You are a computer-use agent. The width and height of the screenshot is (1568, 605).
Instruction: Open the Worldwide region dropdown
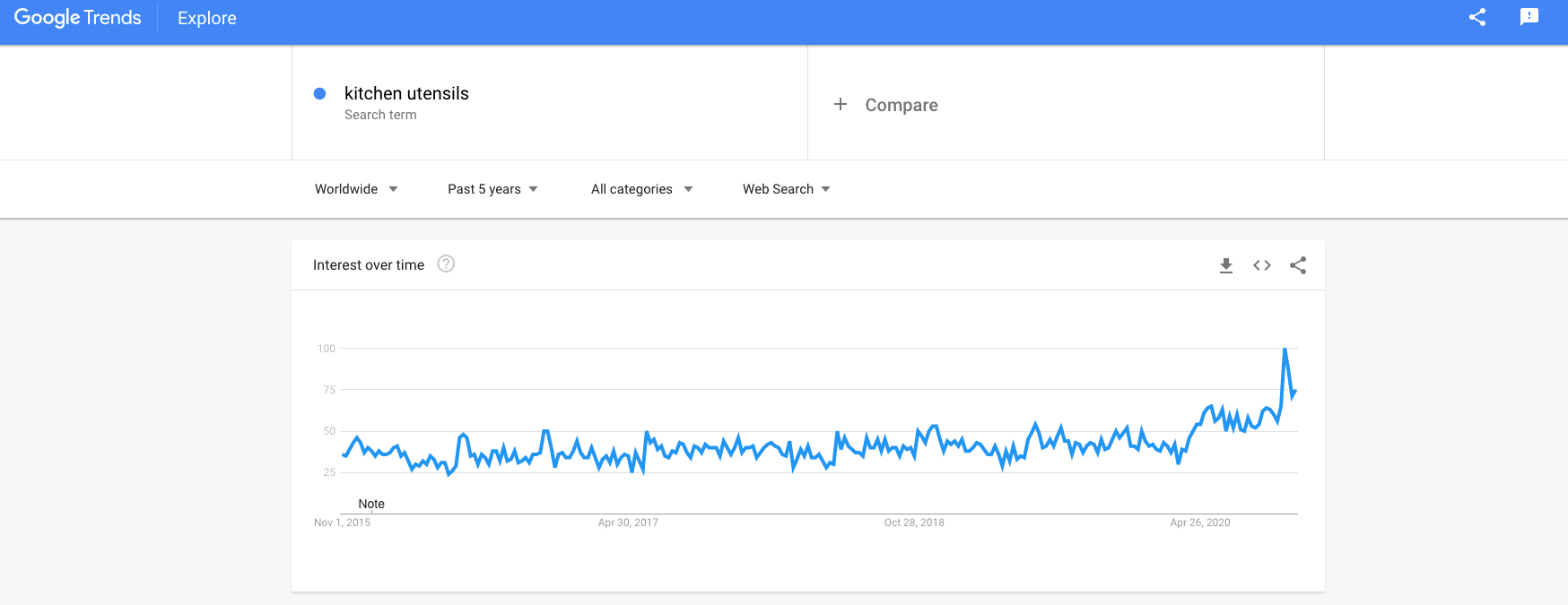click(x=355, y=188)
